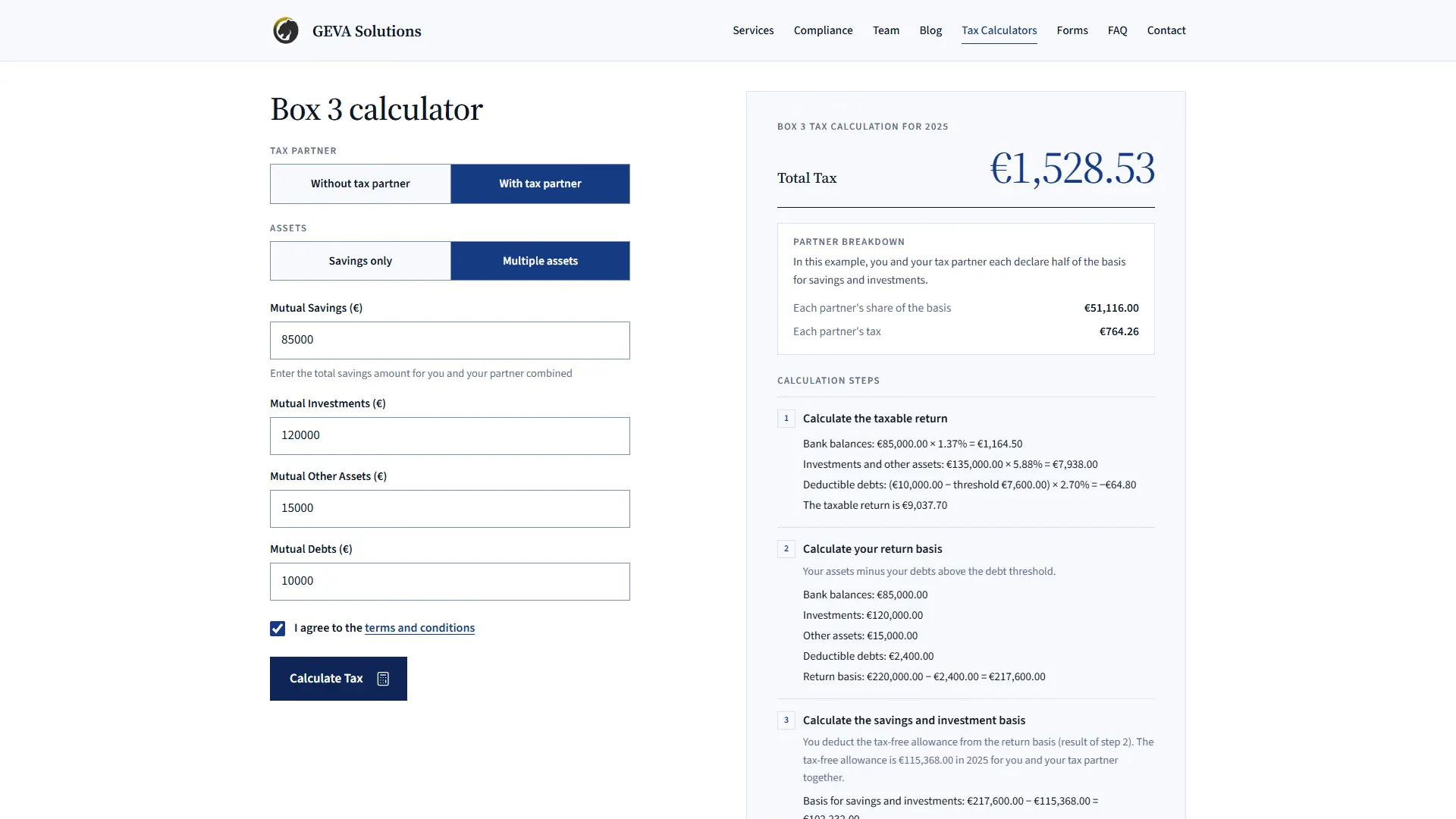
Task: Open Tax Calculators in navigation
Action: point(999,30)
